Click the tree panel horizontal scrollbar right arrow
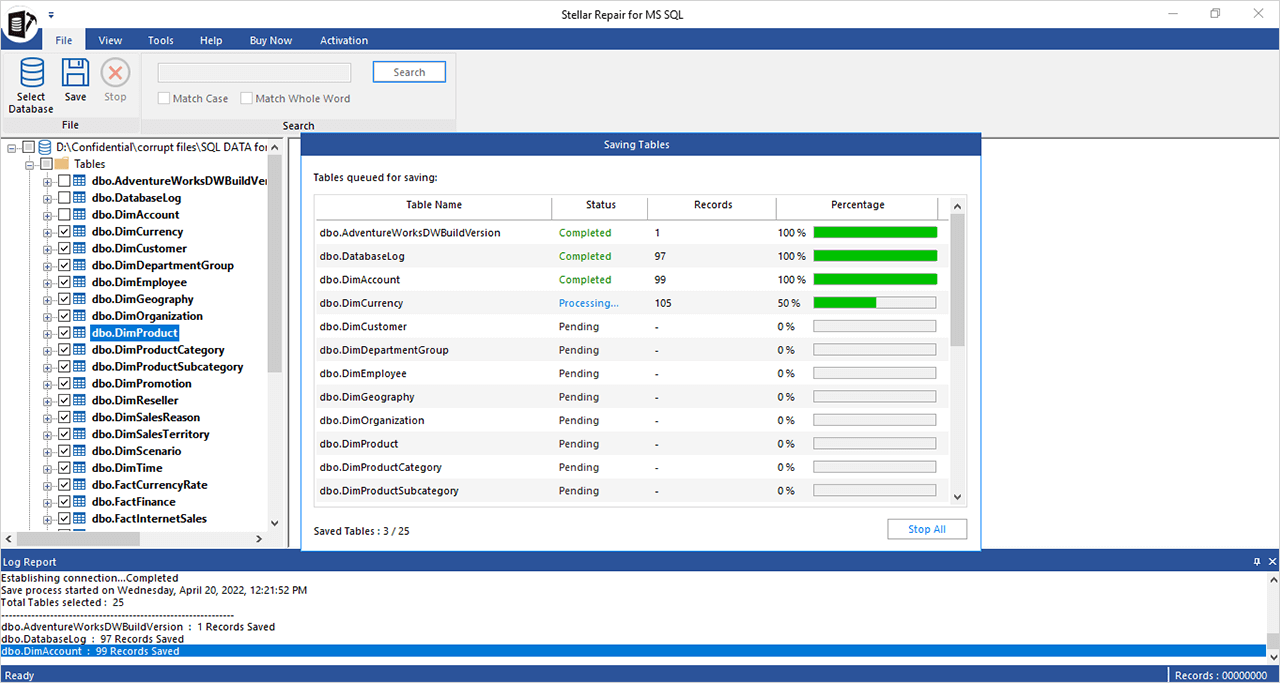1280x683 pixels. (259, 539)
